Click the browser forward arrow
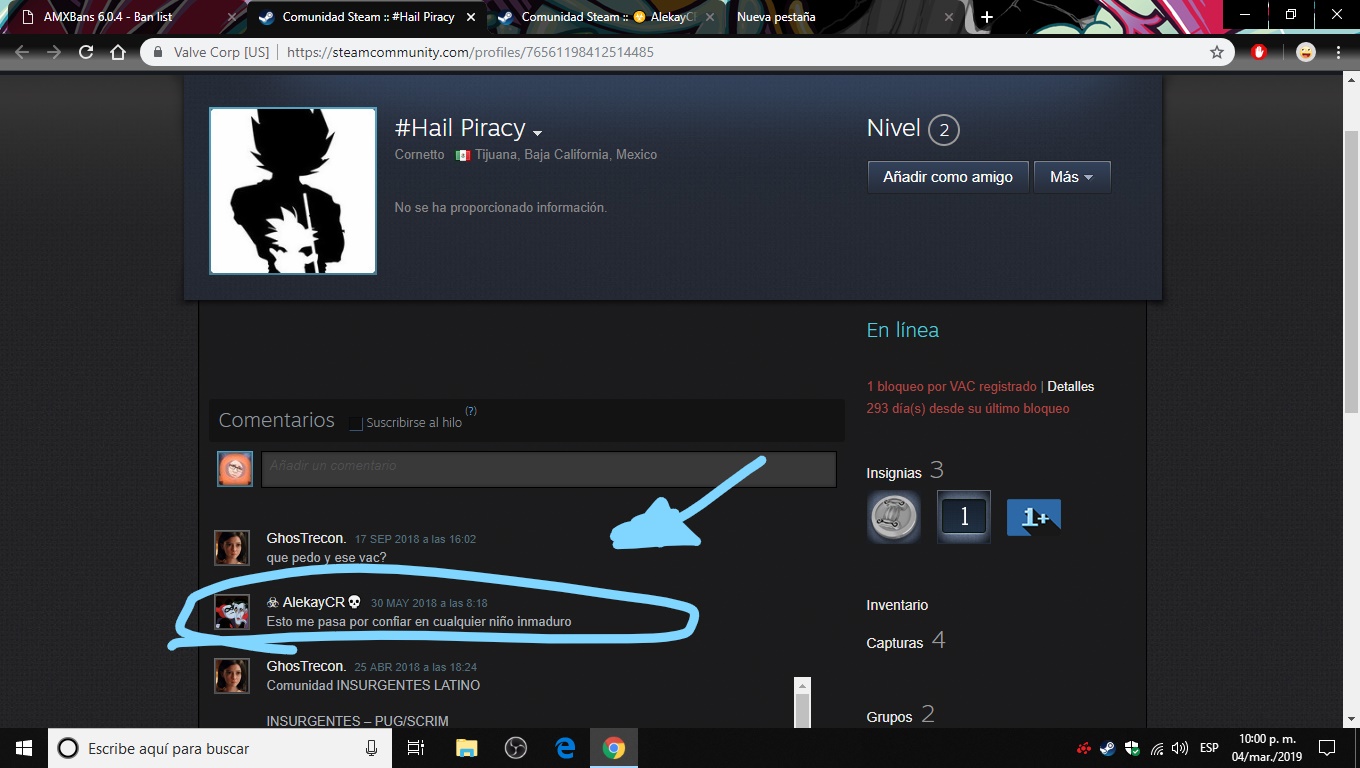The height and width of the screenshot is (768, 1360). pyautogui.click(x=54, y=52)
